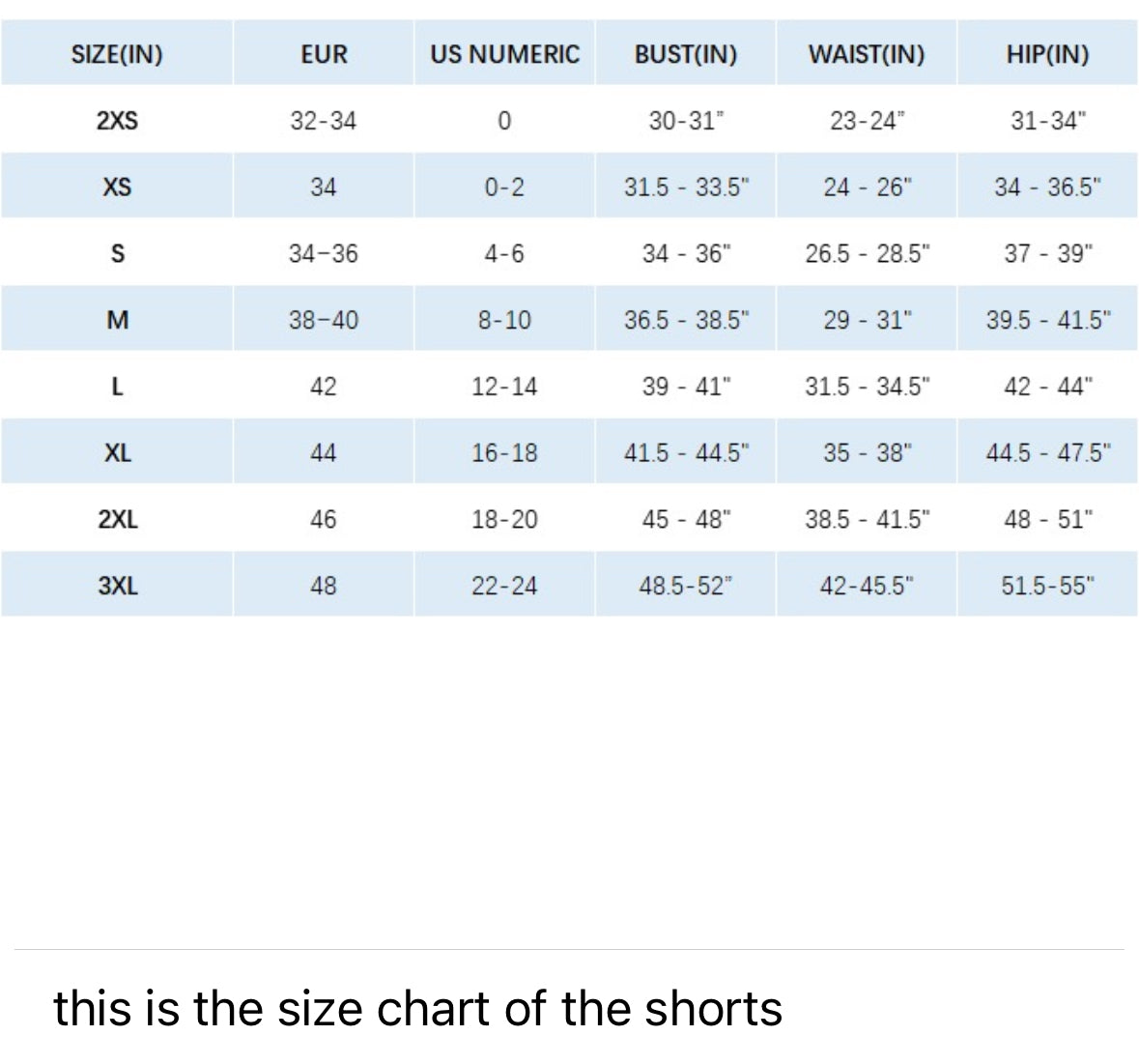The width and height of the screenshot is (1139, 1064).
Task: Click the US NUMERIC column header
Action: 504,54
